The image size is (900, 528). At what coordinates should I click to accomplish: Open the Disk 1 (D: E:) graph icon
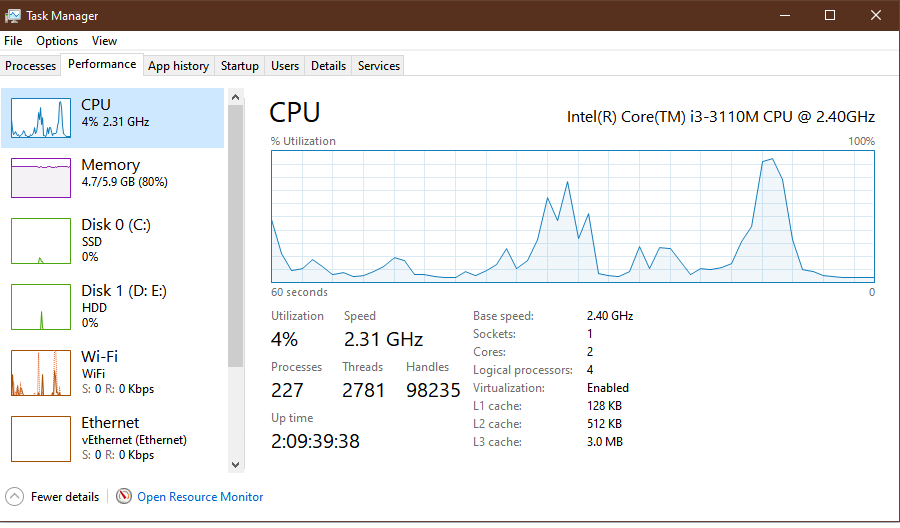(41, 306)
